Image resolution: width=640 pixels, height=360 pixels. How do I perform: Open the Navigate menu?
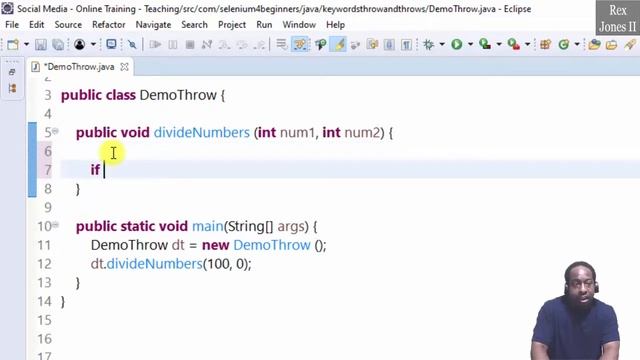[153, 25]
